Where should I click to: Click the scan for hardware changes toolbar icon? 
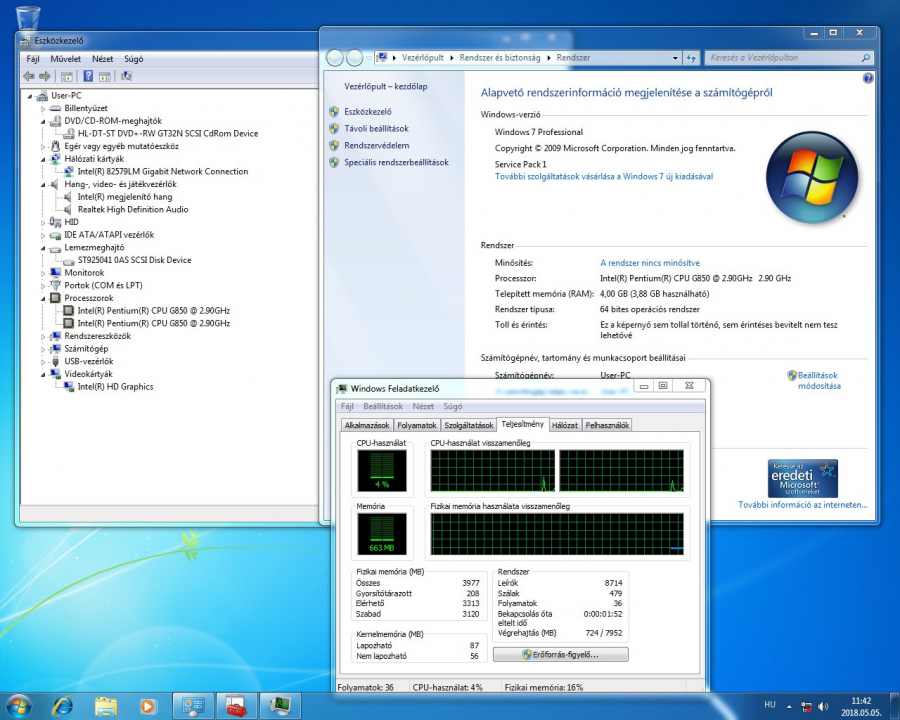click(126, 76)
